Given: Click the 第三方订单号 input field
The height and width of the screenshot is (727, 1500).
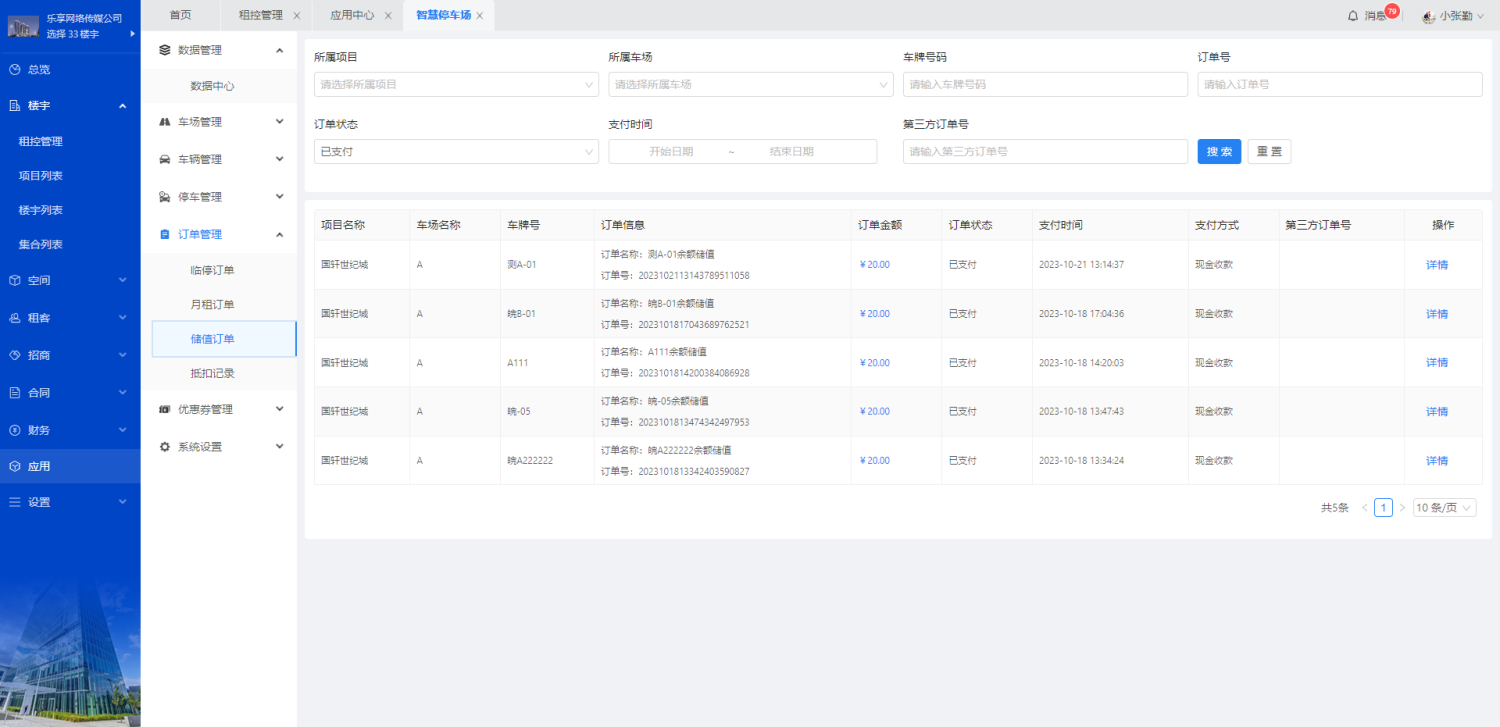Looking at the screenshot, I should tap(1045, 152).
